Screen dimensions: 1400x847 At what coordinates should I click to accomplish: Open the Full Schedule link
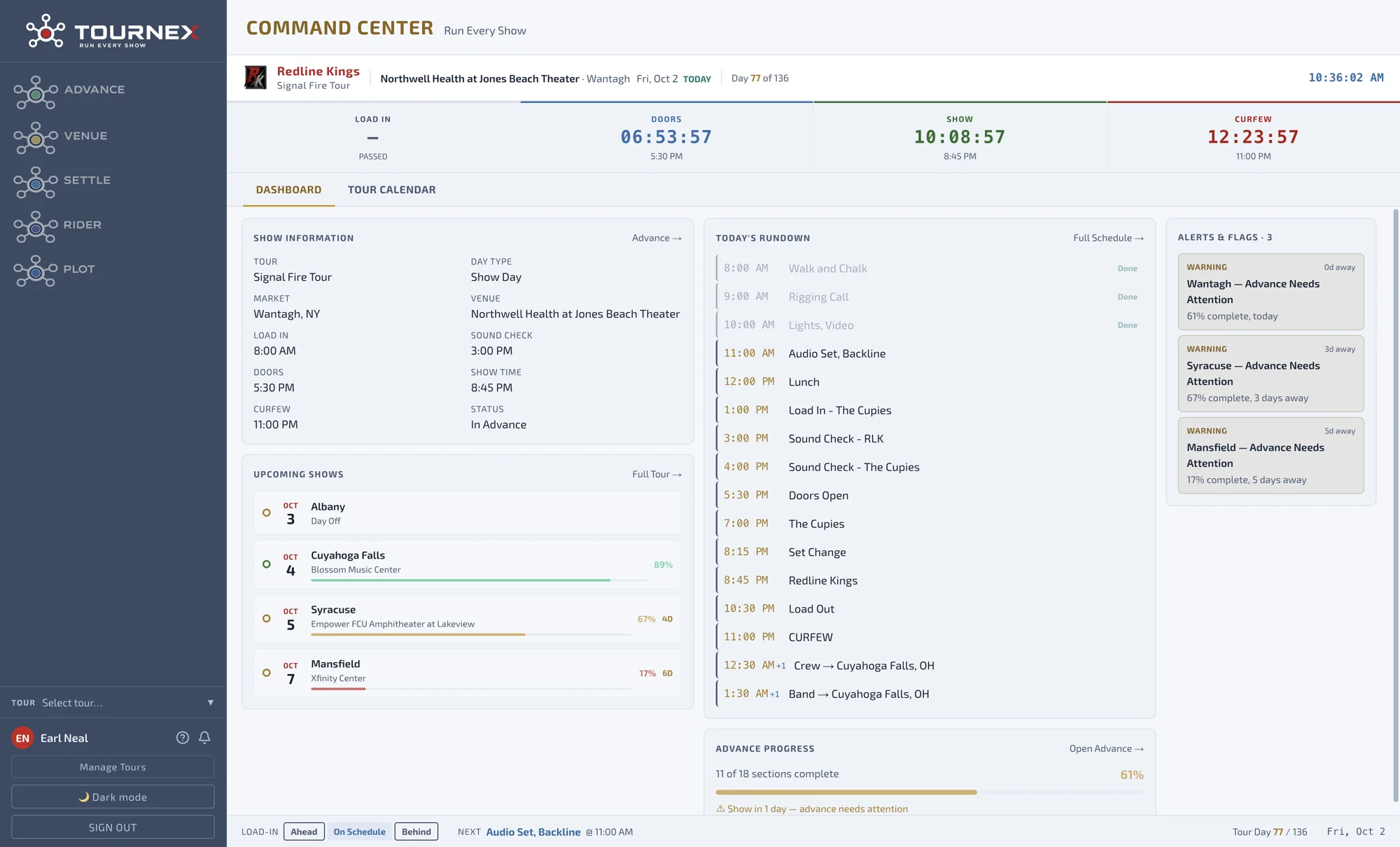pyautogui.click(x=1108, y=238)
